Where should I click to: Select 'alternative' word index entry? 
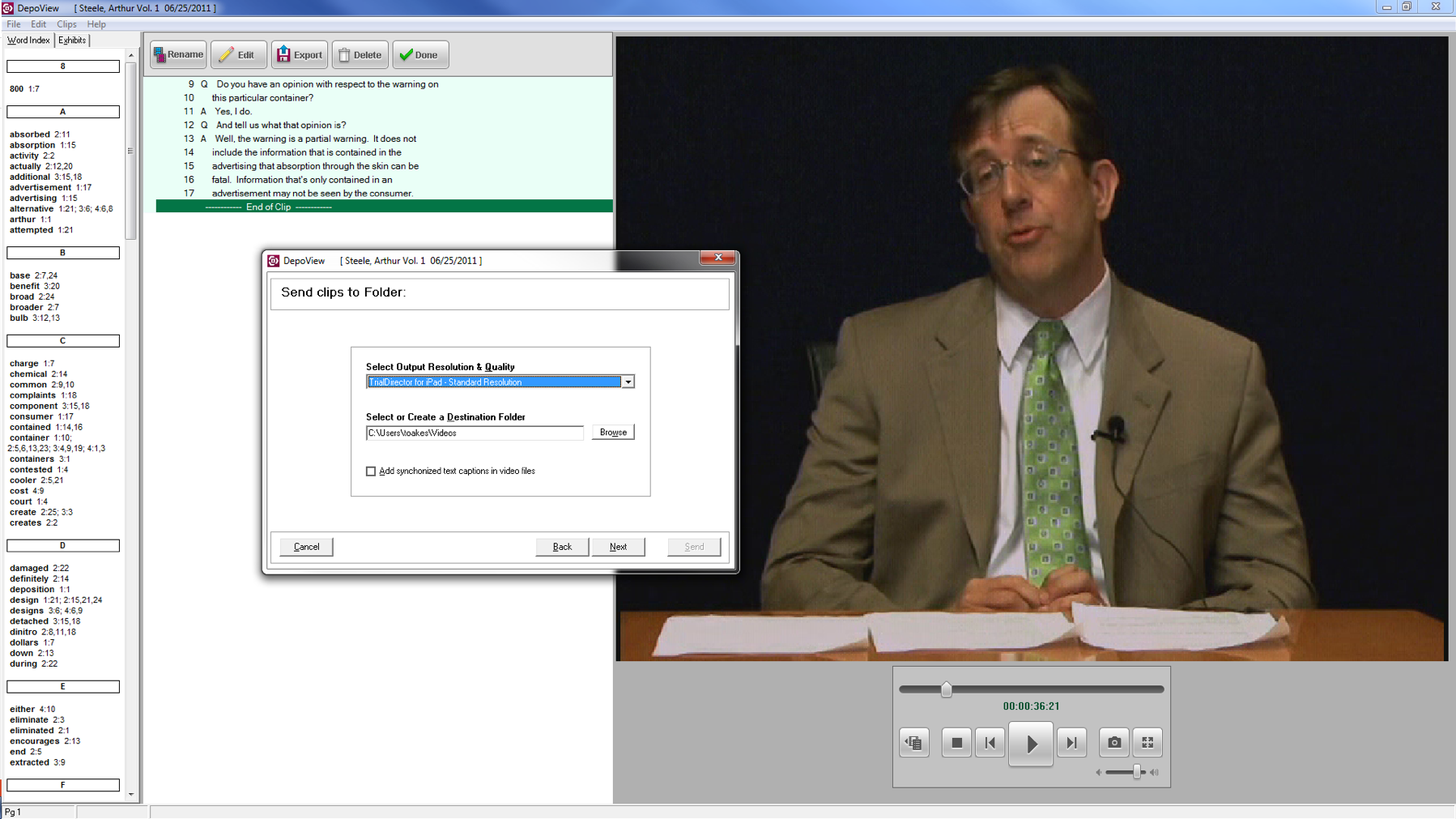(x=62, y=209)
